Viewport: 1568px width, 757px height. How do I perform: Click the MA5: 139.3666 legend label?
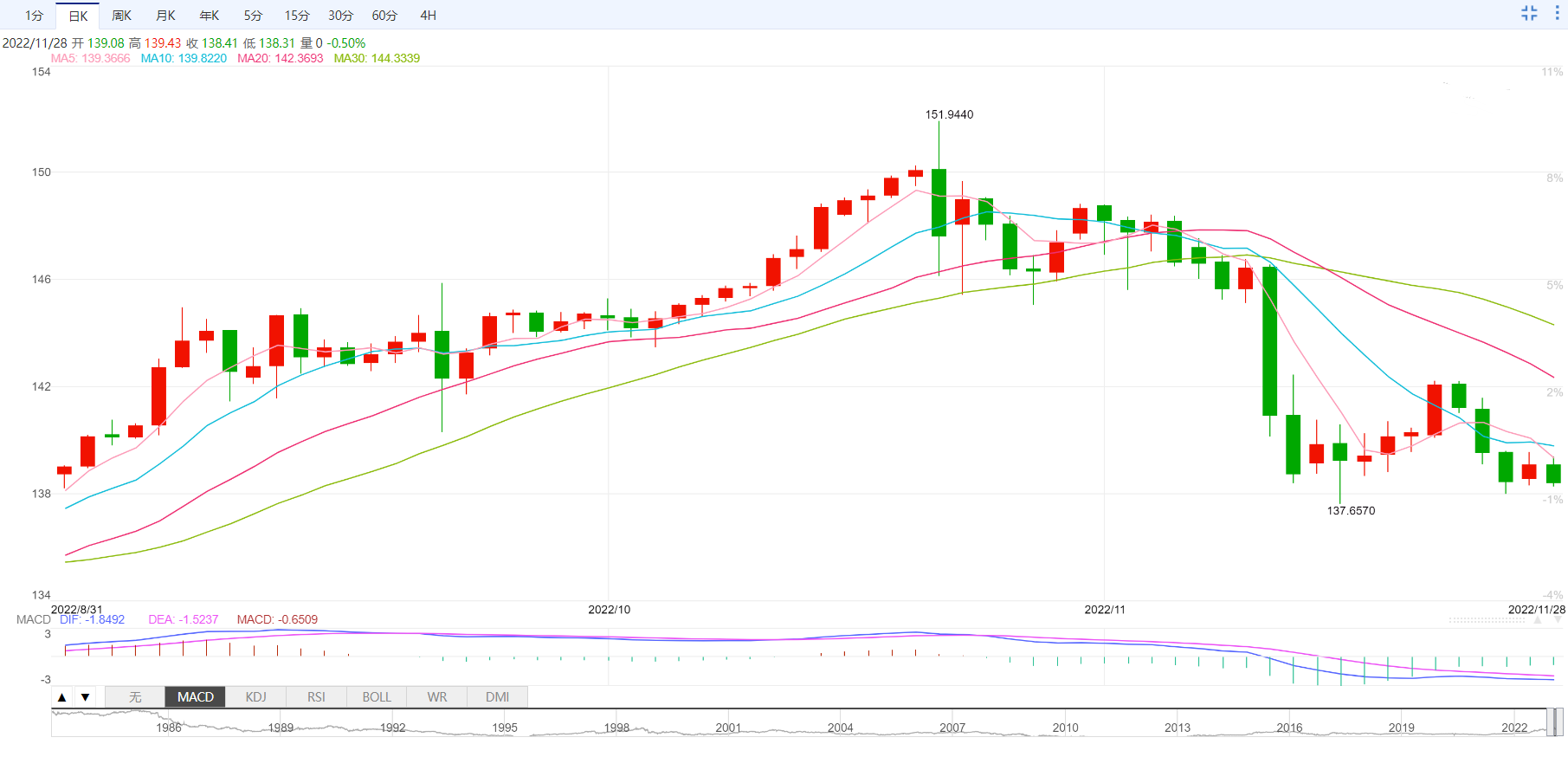click(90, 58)
